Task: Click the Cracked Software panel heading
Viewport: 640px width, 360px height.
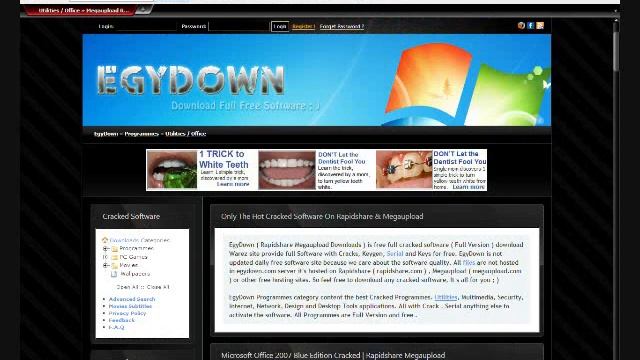Action: click(x=131, y=216)
